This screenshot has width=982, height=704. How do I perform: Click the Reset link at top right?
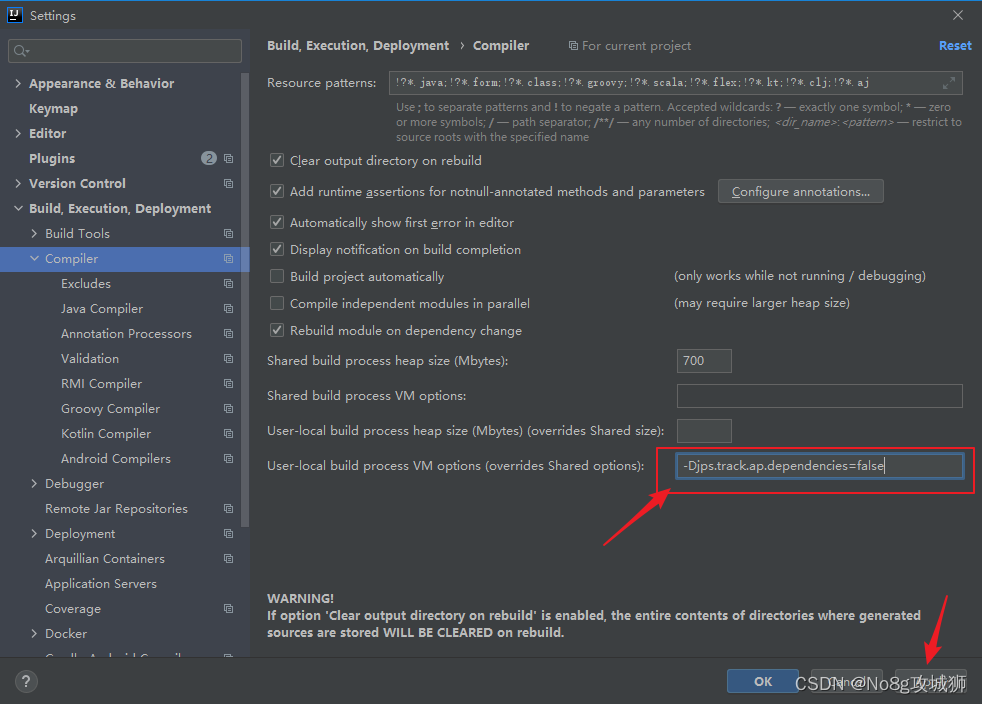pyautogui.click(x=955, y=45)
